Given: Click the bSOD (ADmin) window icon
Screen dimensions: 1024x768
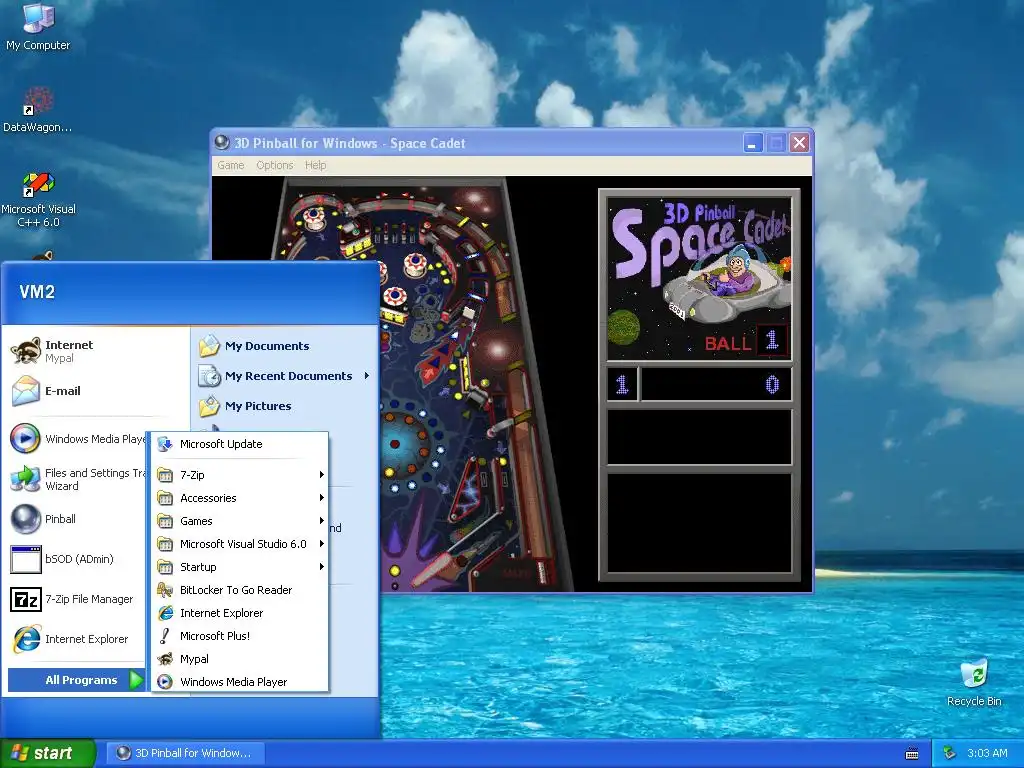Looking at the screenshot, I should click(x=26, y=559).
